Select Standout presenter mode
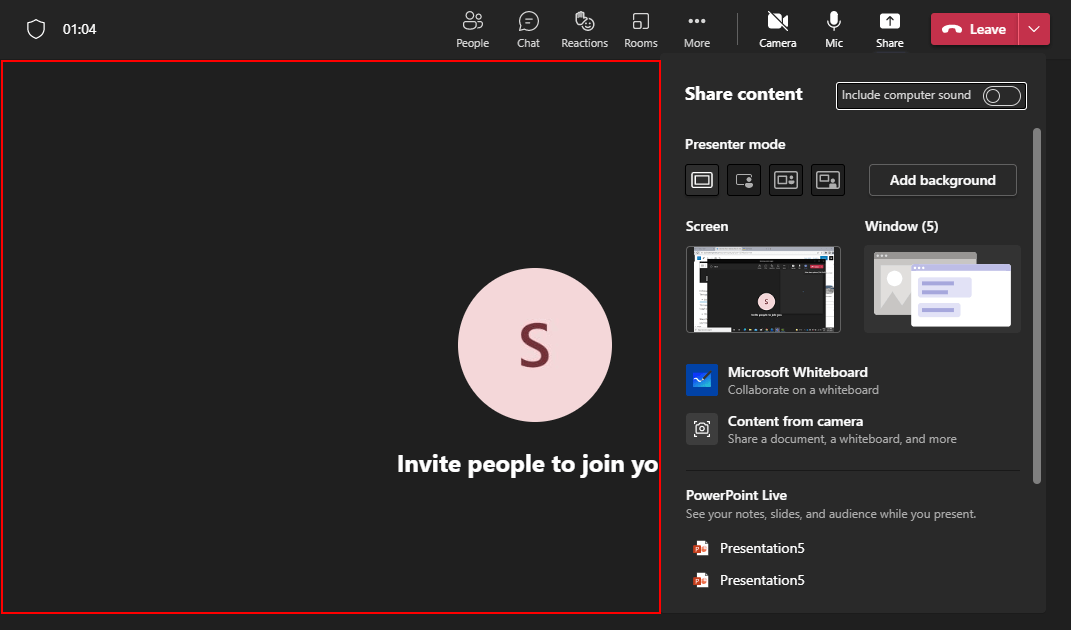 743,180
